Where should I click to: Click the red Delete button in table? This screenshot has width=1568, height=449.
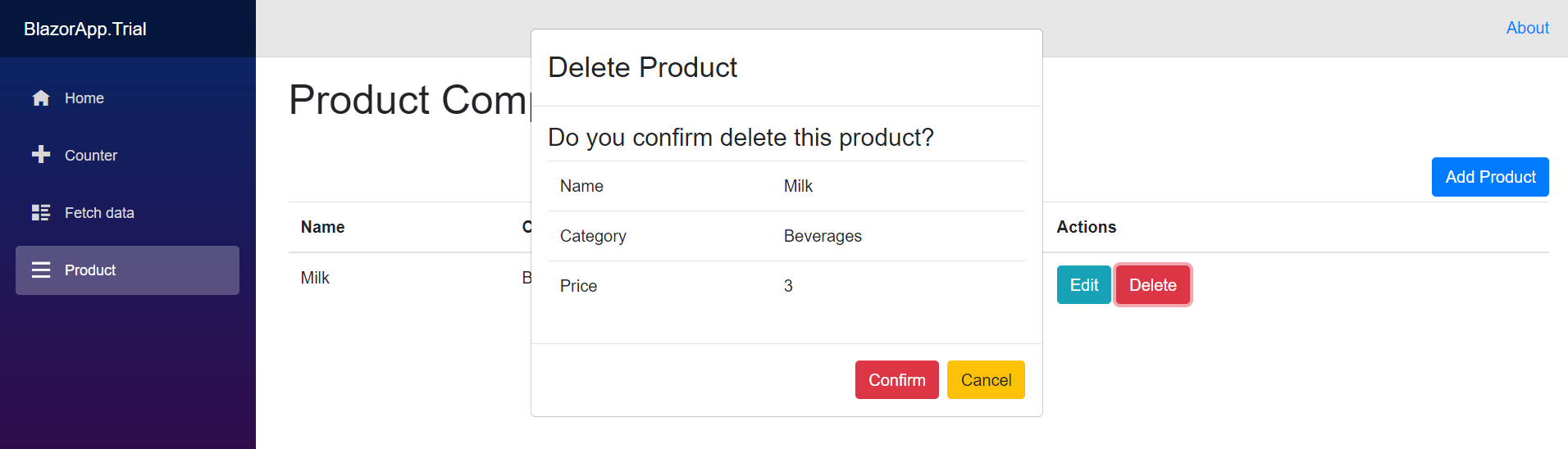click(1152, 285)
